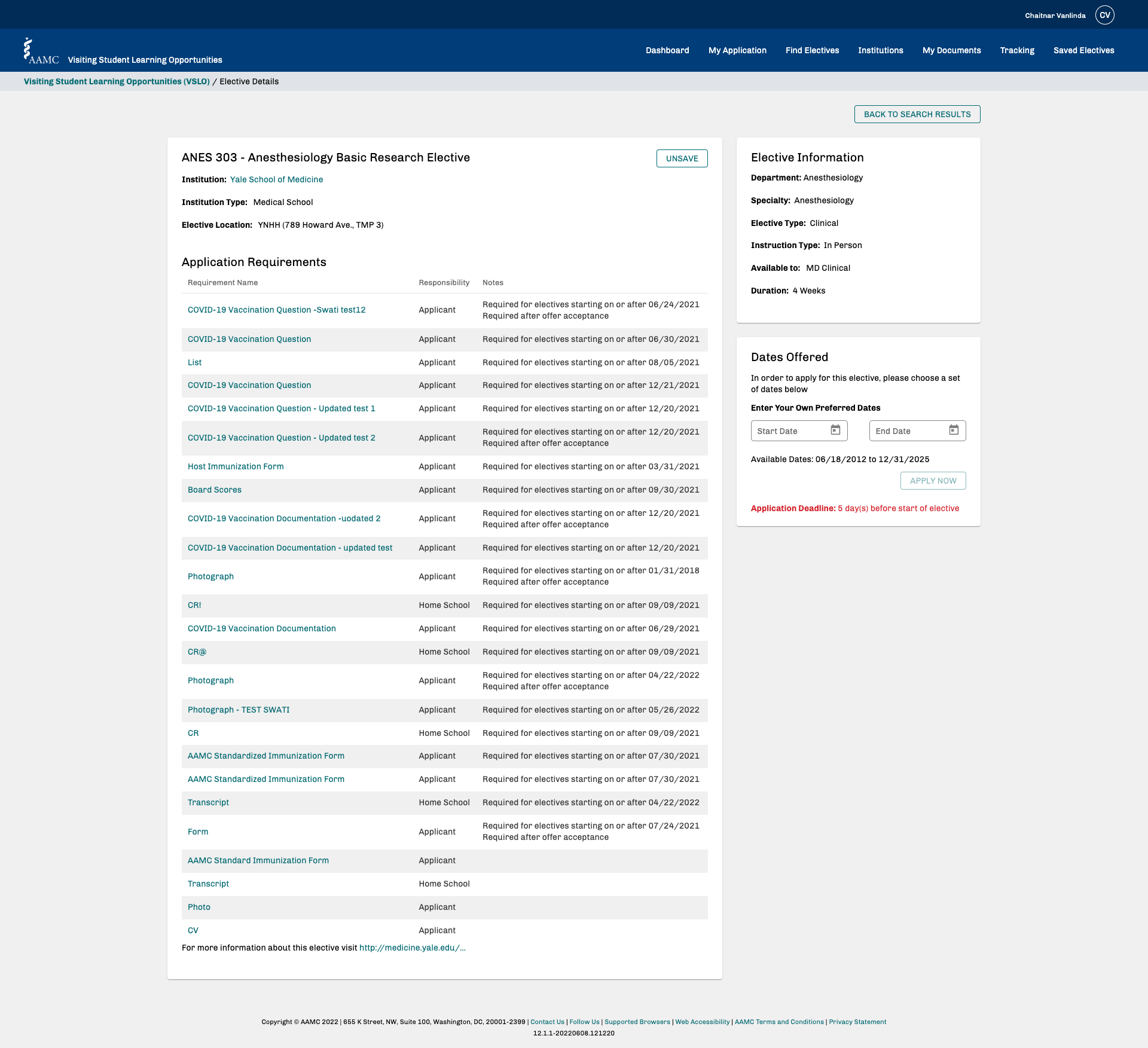
Task: Click Follow Us in the footer
Action: pos(584,1022)
